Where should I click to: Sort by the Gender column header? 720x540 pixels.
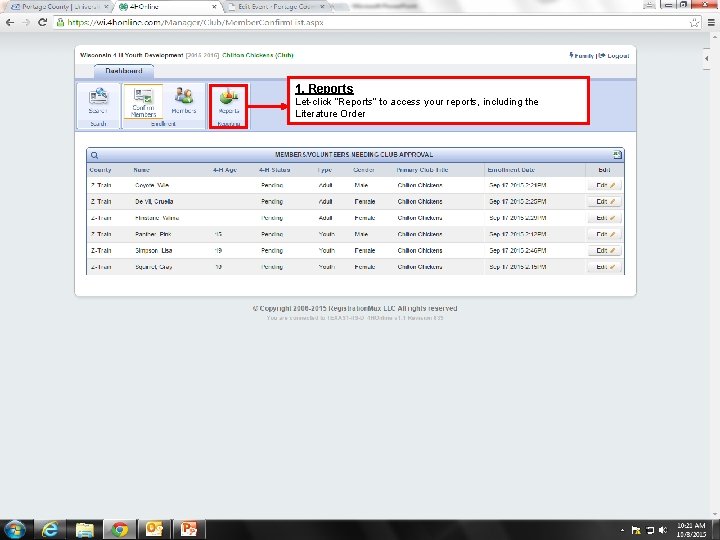click(x=364, y=170)
